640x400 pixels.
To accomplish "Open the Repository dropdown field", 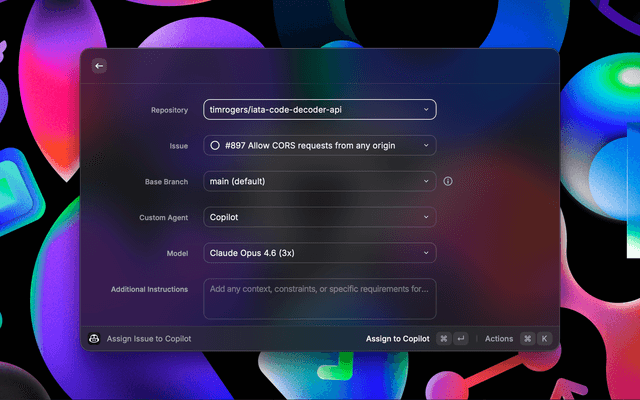I will point(310,109).
